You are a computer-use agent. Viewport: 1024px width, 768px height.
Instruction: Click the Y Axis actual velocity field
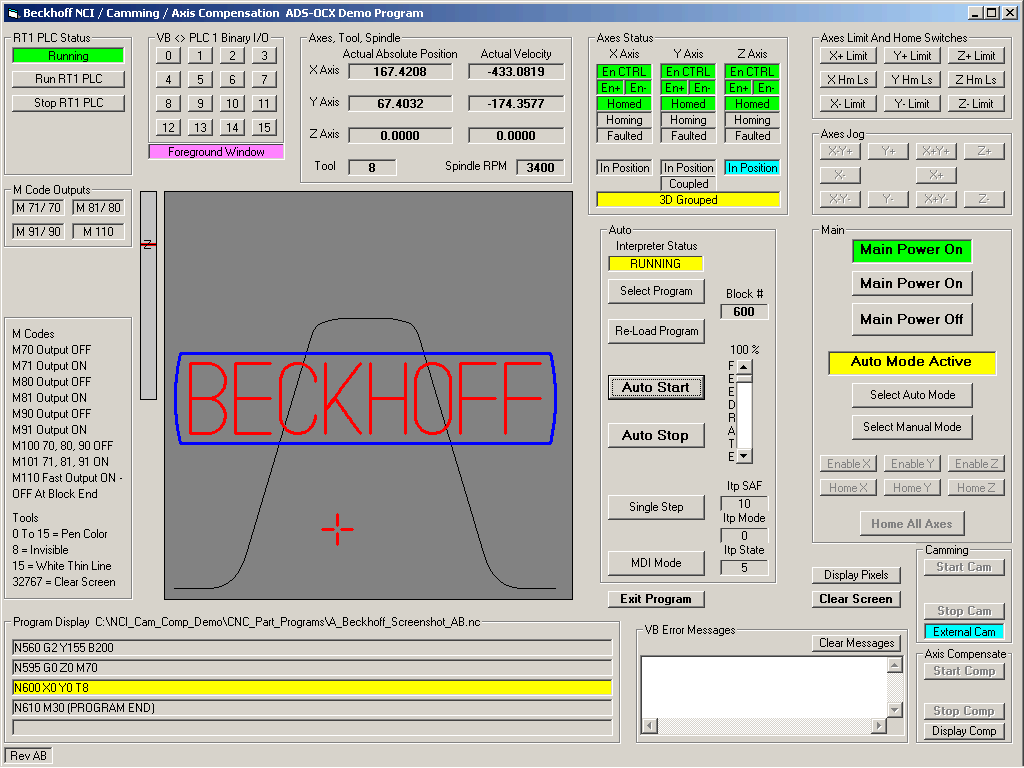516,104
